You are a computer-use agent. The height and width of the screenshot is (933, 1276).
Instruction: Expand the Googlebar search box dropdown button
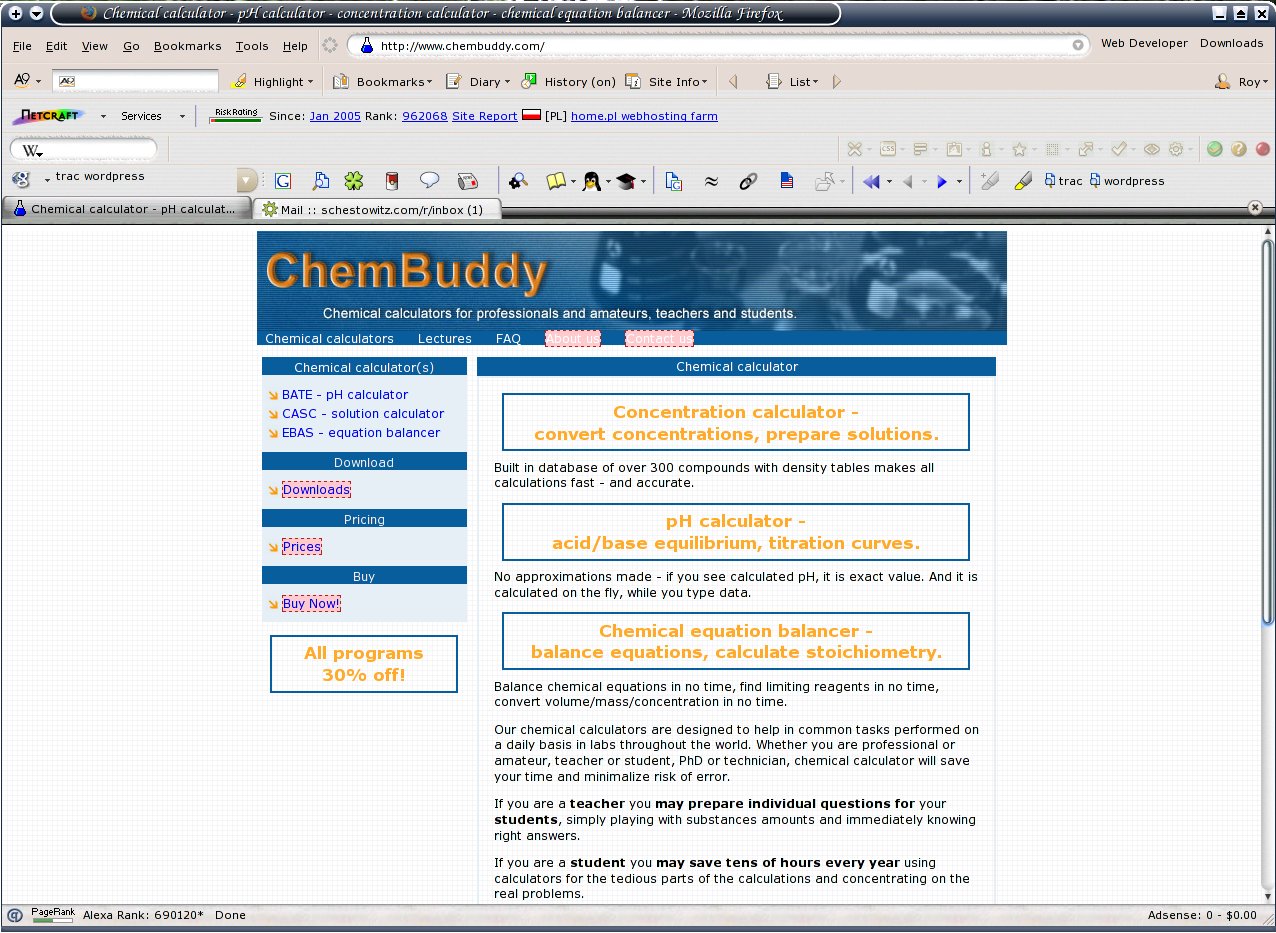click(247, 181)
